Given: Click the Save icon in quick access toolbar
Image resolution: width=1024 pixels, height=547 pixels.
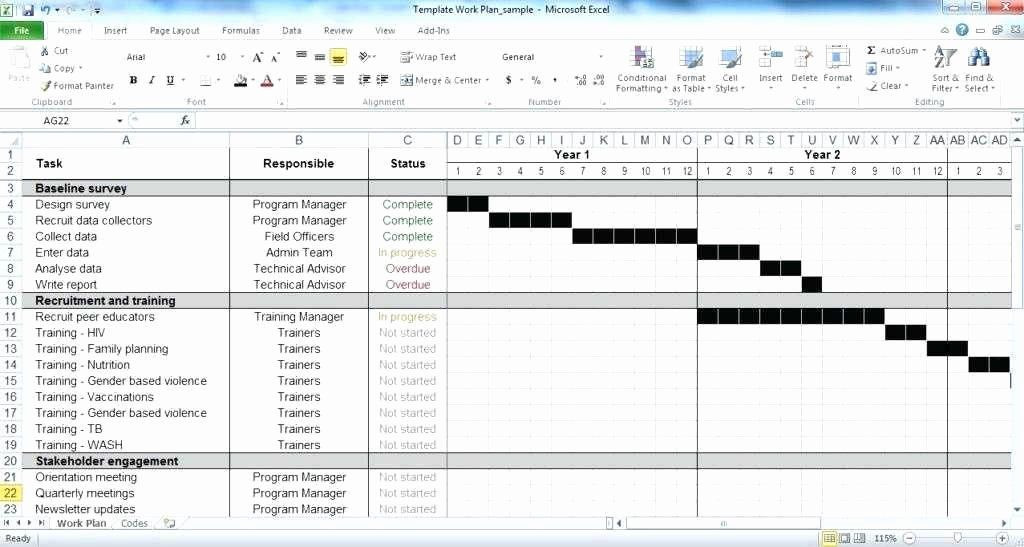Looking at the screenshot, I should coord(28,10).
